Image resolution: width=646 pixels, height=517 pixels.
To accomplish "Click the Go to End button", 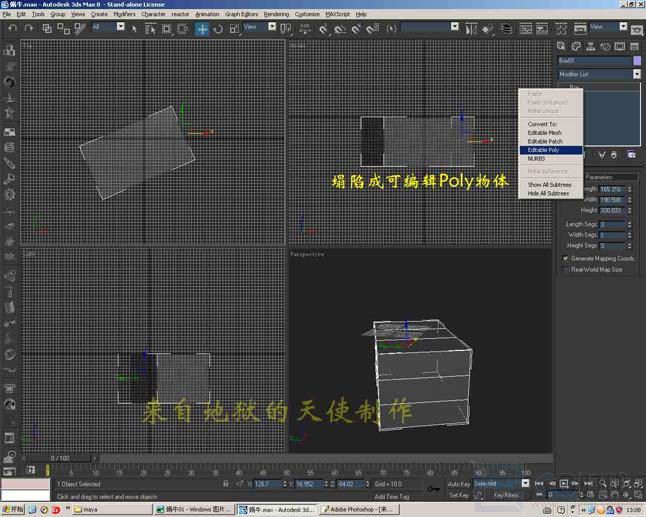I will coord(588,483).
